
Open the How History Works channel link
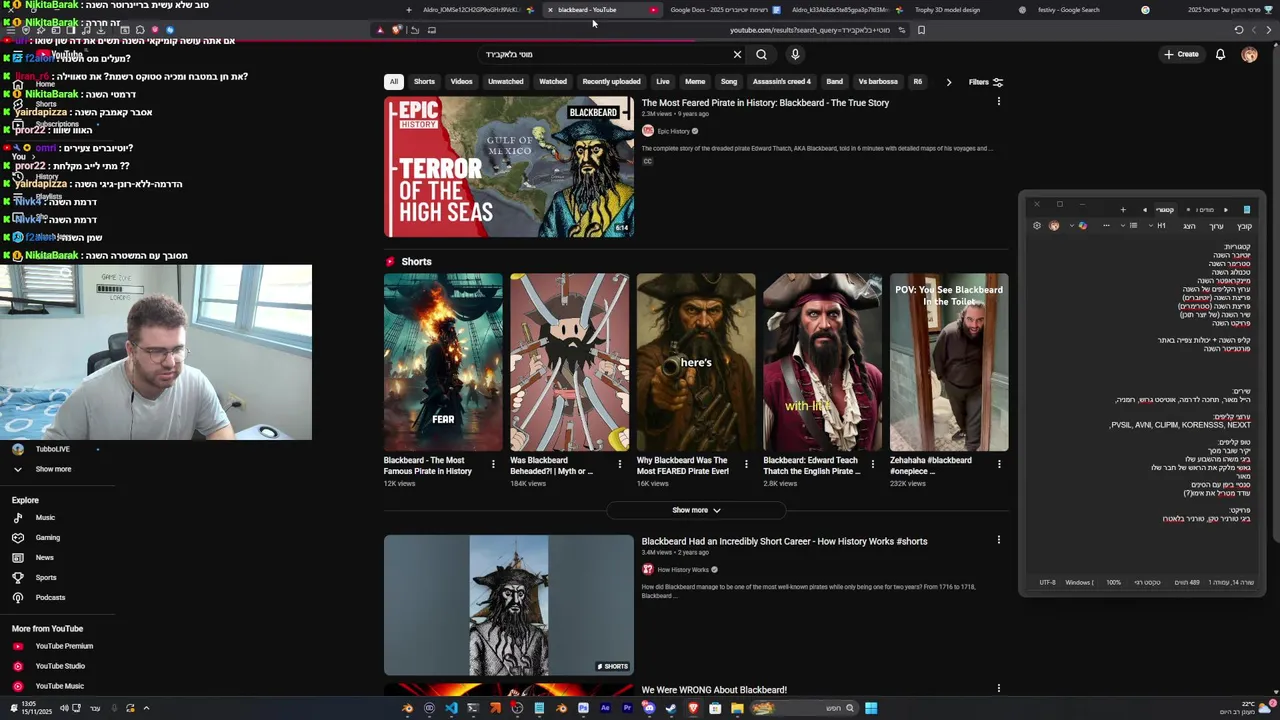coord(683,570)
